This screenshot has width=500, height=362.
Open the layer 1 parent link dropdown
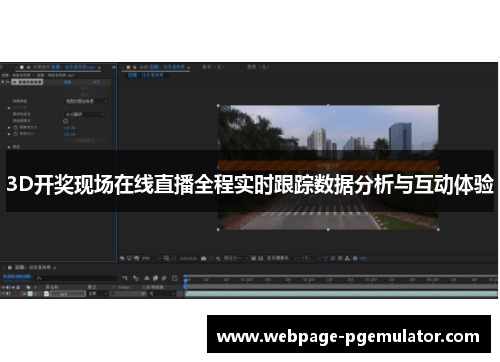[161, 294]
